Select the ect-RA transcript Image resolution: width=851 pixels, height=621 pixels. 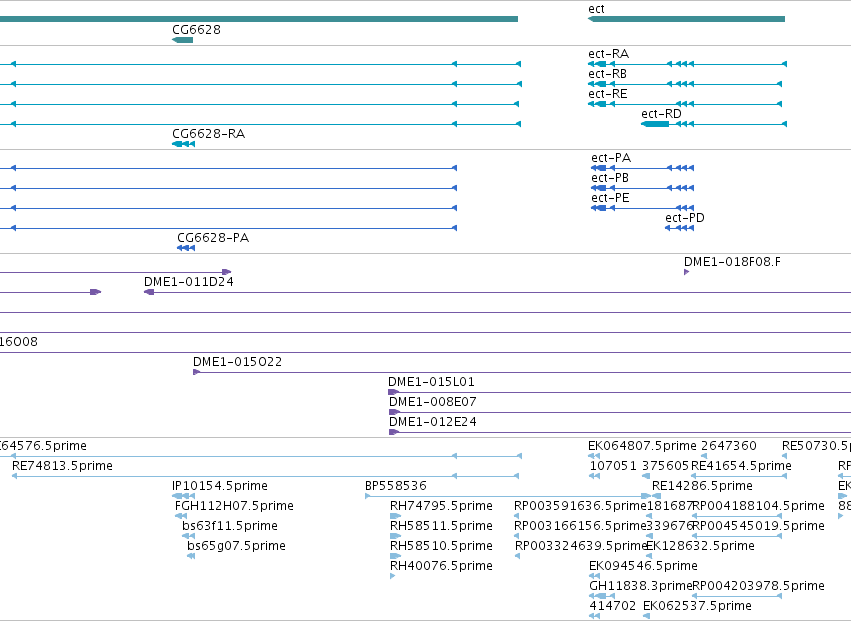point(688,64)
